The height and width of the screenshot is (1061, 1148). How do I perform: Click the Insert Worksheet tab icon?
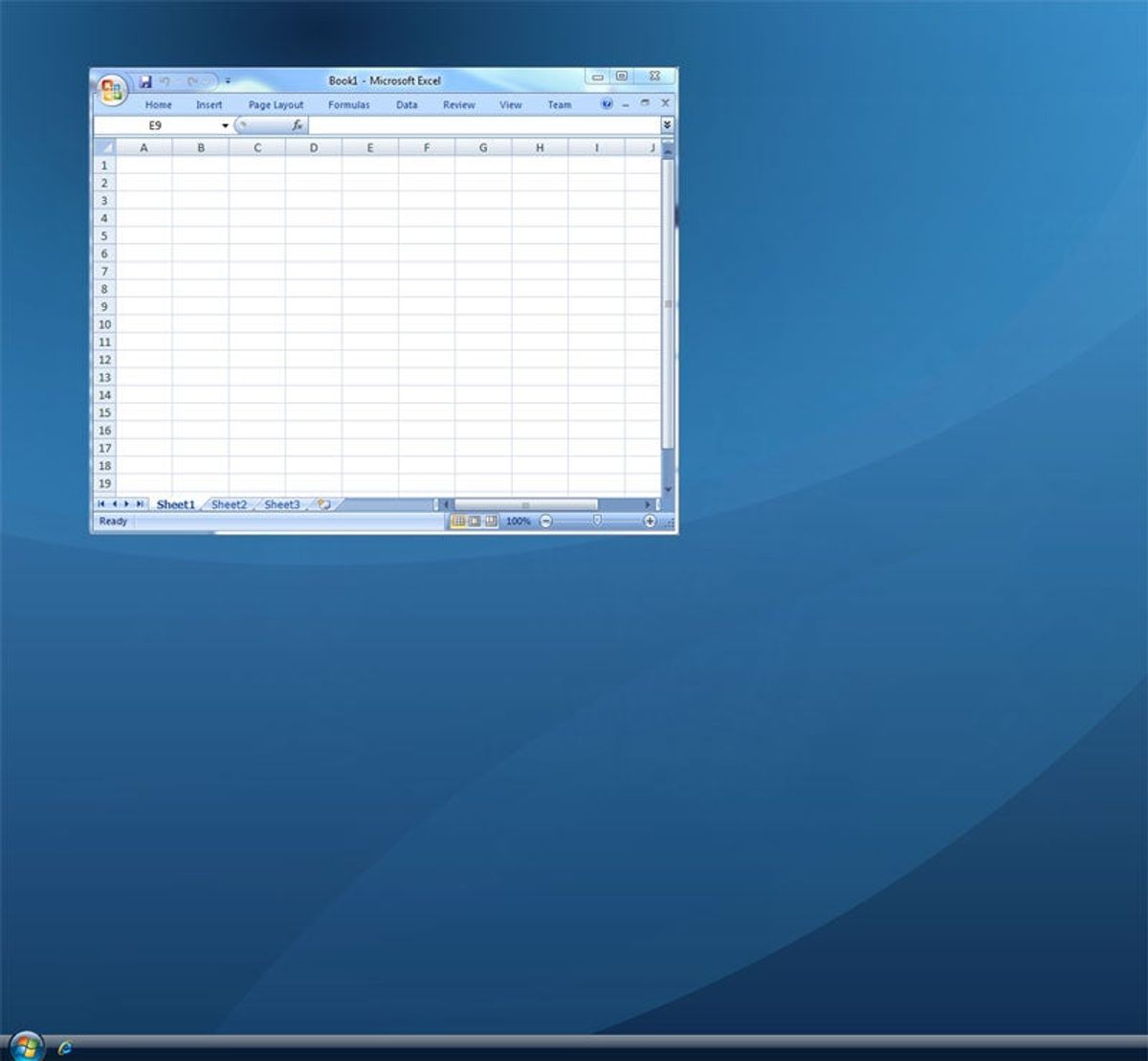tap(324, 504)
